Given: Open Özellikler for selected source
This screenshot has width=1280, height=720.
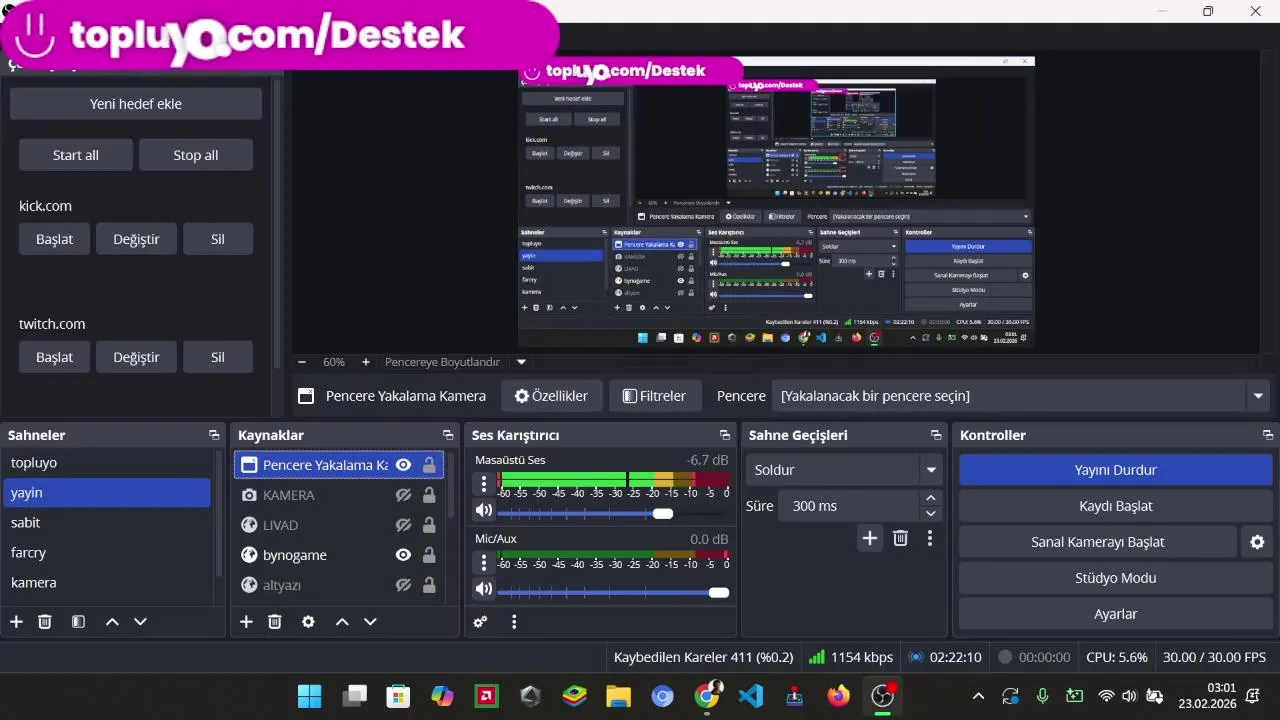Looking at the screenshot, I should pyautogui.click(x=551, y=396).
